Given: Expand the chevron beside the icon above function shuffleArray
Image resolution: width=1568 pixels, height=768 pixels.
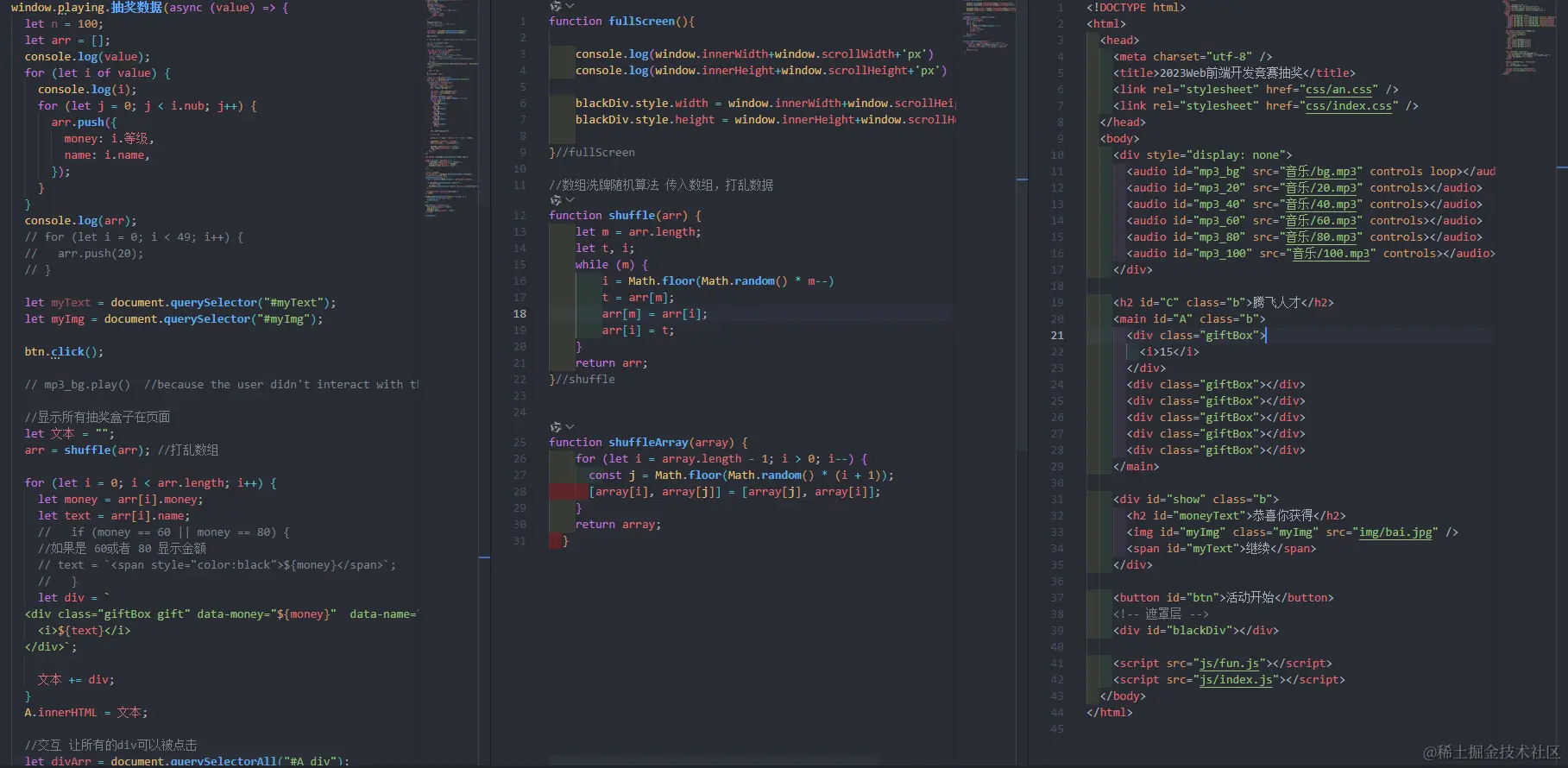Looking at the screenshot, I should pos(570,427).
